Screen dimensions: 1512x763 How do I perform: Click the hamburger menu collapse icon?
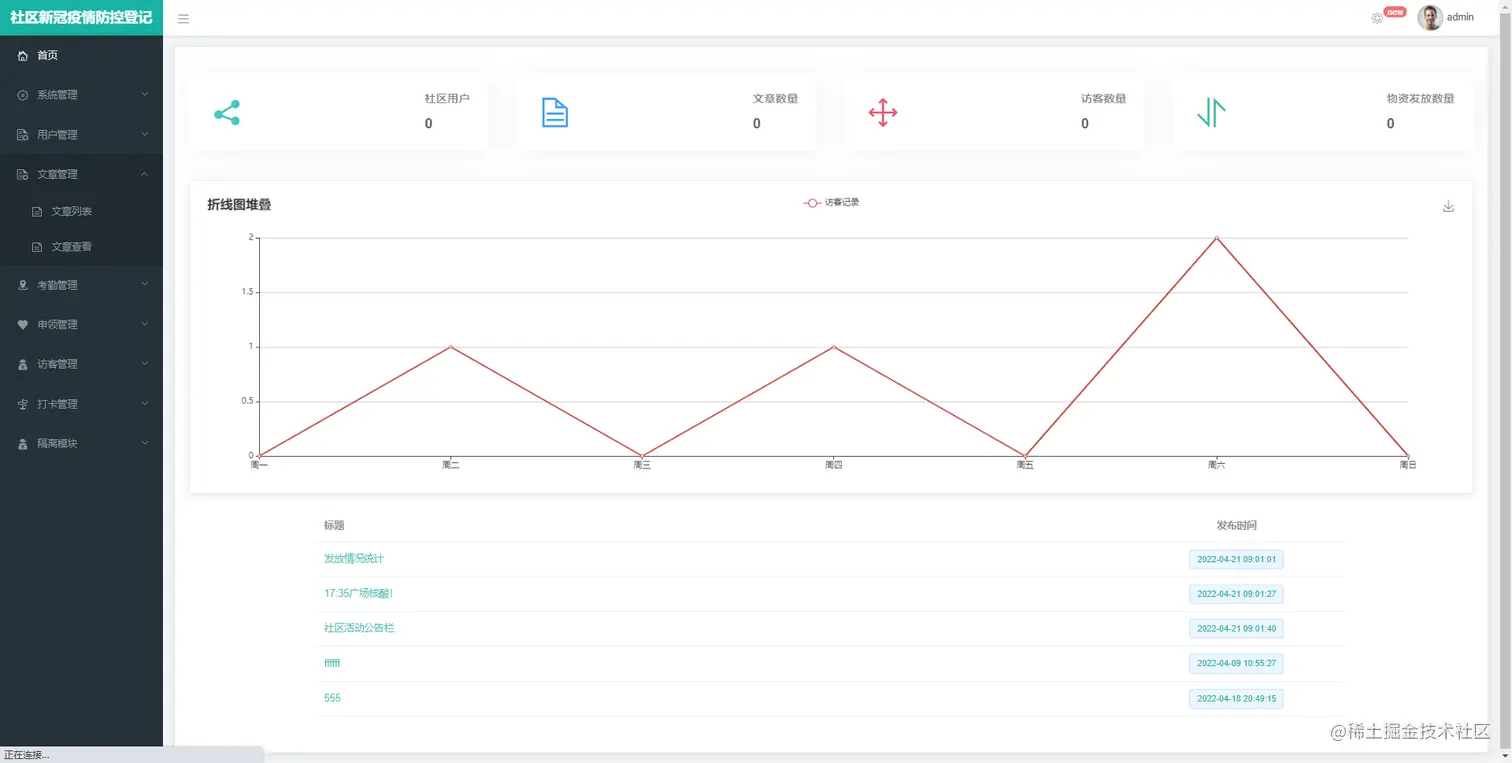pos(183,18)
